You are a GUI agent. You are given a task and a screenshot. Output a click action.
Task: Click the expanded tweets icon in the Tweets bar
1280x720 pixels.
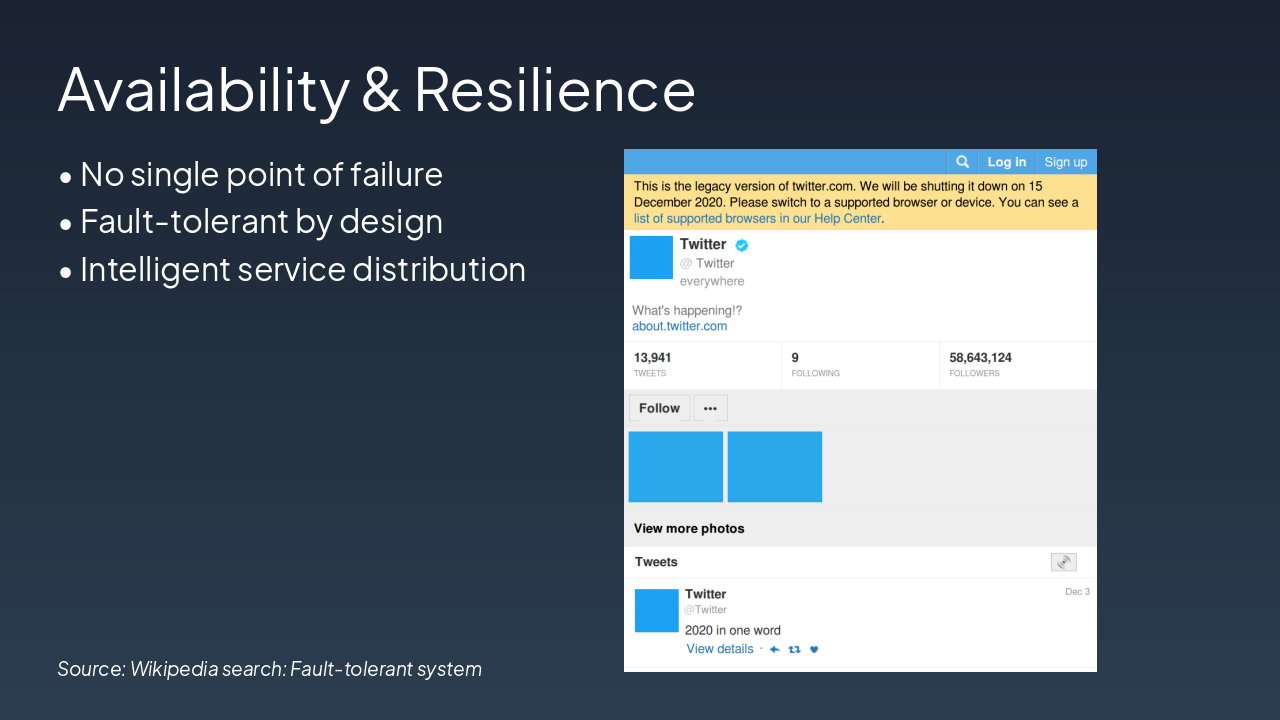(x=1063, y=562)
